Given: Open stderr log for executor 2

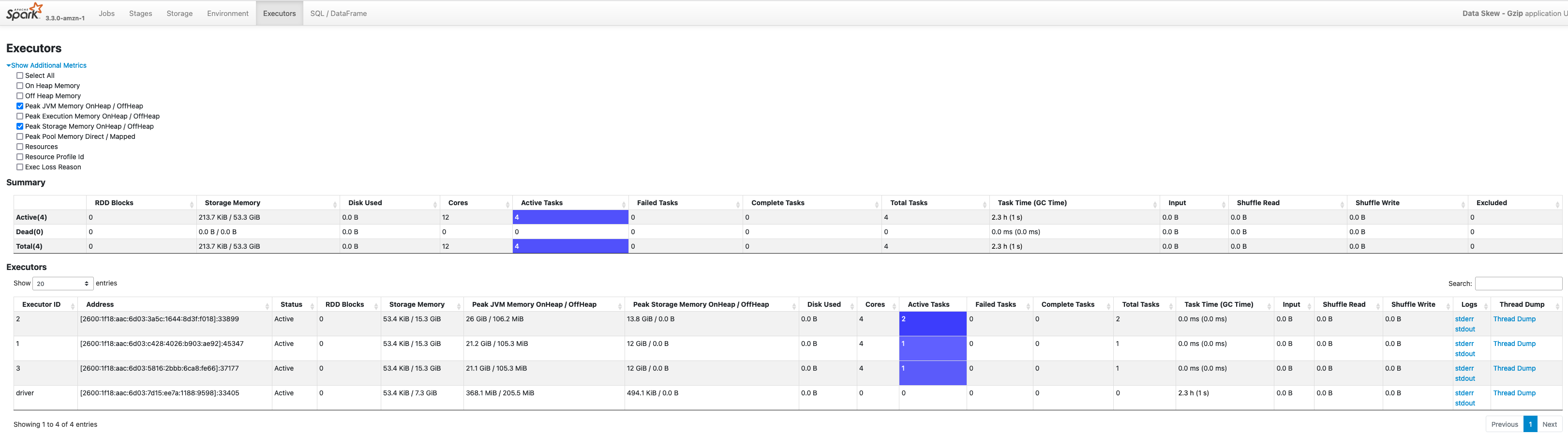Looking at the screenshot, I should point(1464,319).
